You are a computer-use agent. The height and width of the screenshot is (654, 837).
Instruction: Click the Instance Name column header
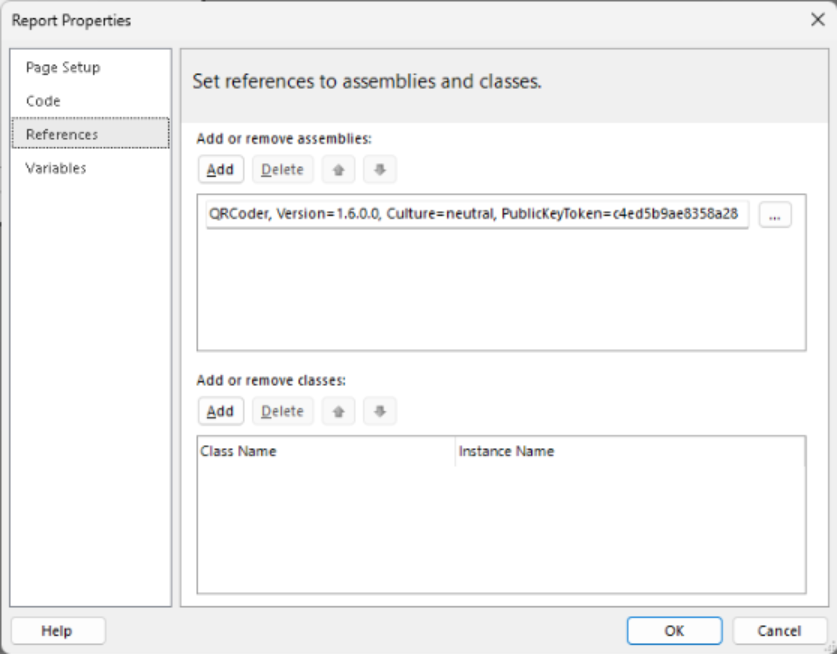[628, 451]
